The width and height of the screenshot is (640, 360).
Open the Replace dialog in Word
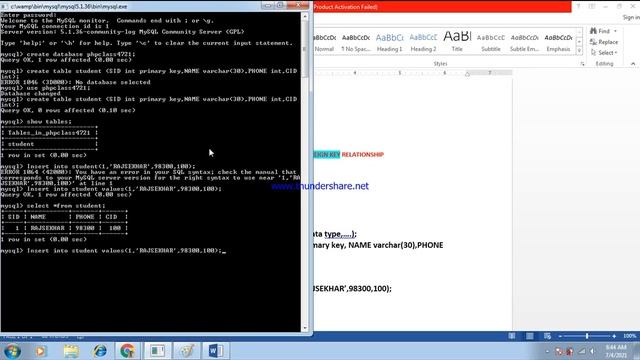point(604,42)
